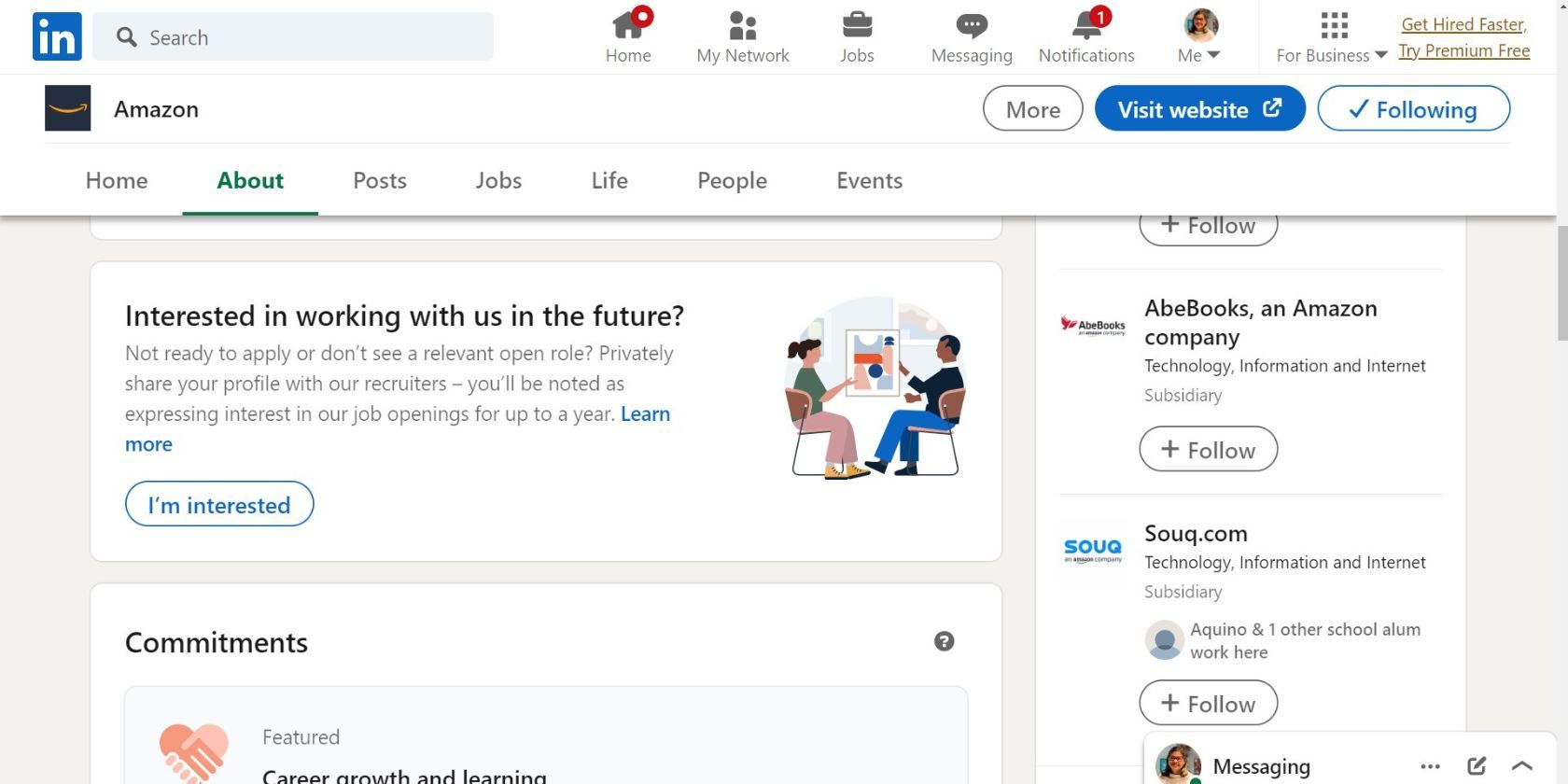This screenshot has width=1568, height=784.
Task: Open the Souq.com page link
Action: [x=1196, y=533]
